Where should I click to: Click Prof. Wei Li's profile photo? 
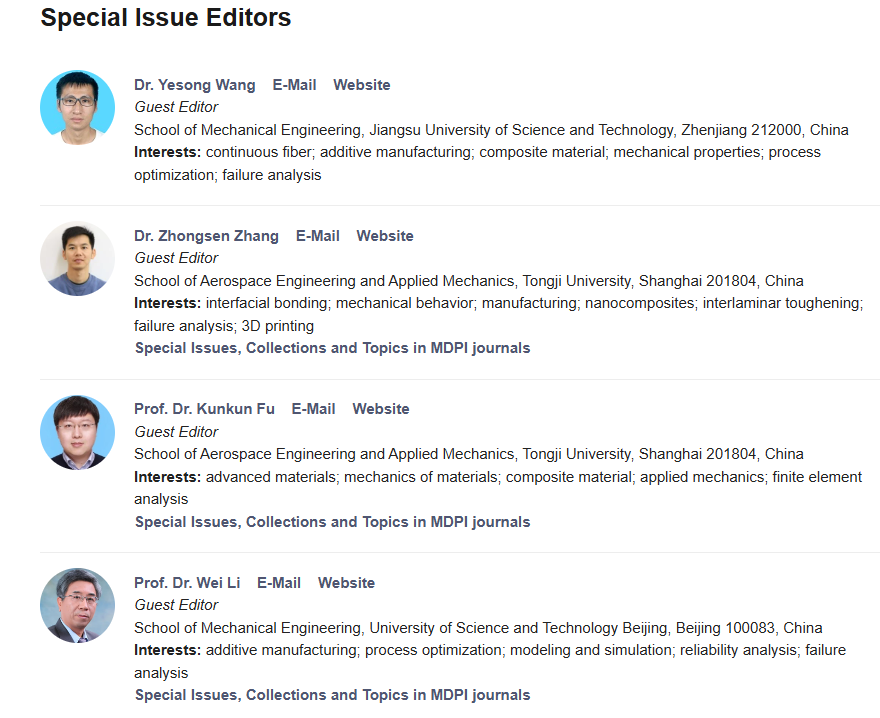point(77,605)
